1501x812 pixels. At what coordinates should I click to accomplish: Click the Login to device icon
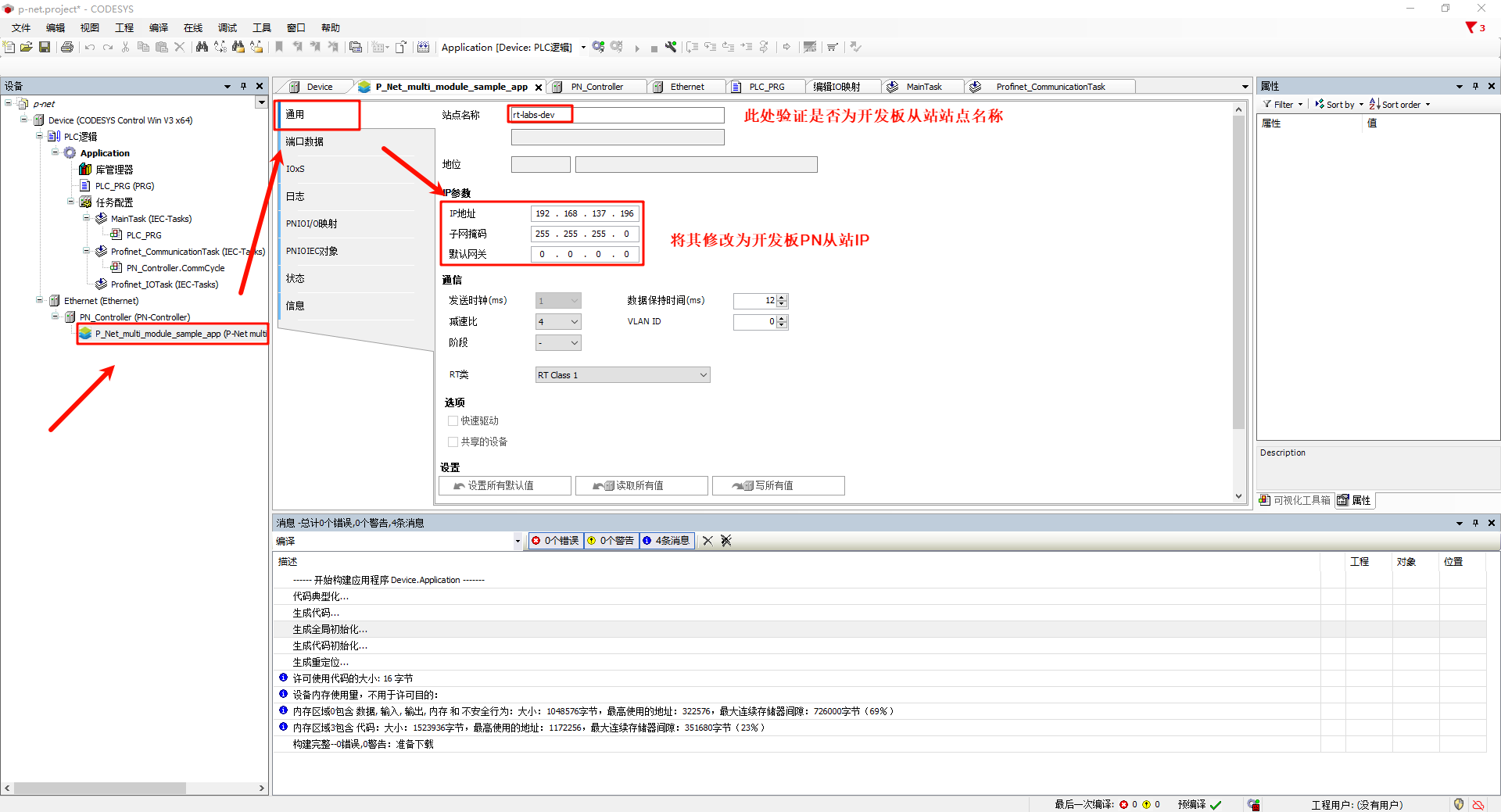pyautogui.click(x=598, y=48)
